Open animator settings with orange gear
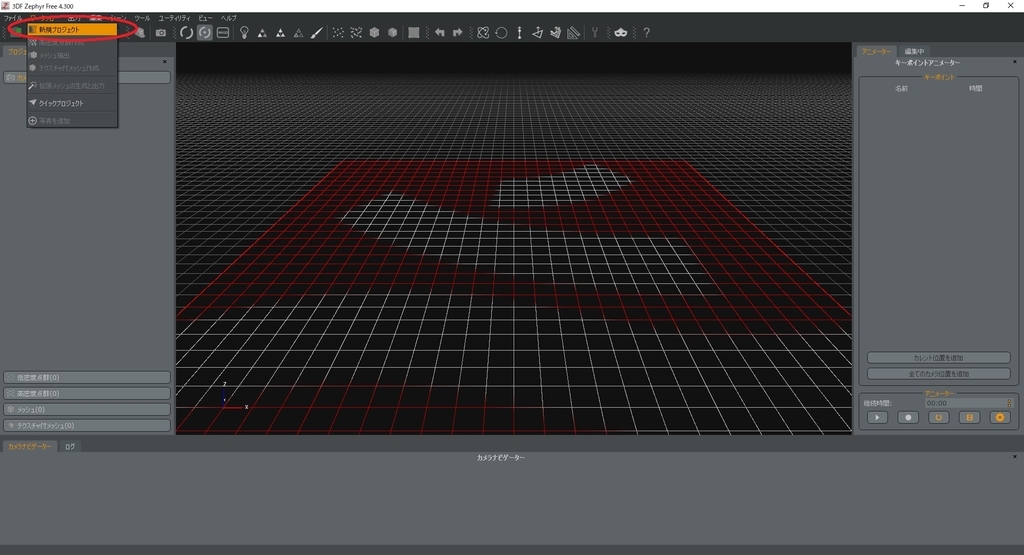 (1000, 417)
